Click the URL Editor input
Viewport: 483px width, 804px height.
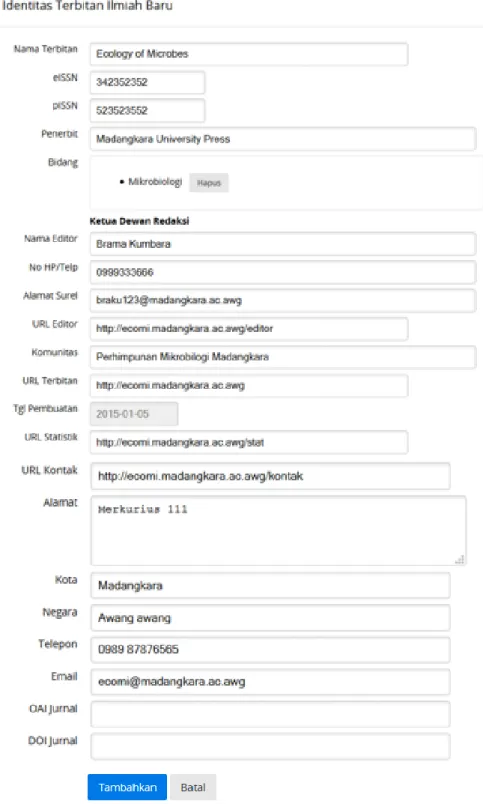pyautogui.click(x=249, y=329)
